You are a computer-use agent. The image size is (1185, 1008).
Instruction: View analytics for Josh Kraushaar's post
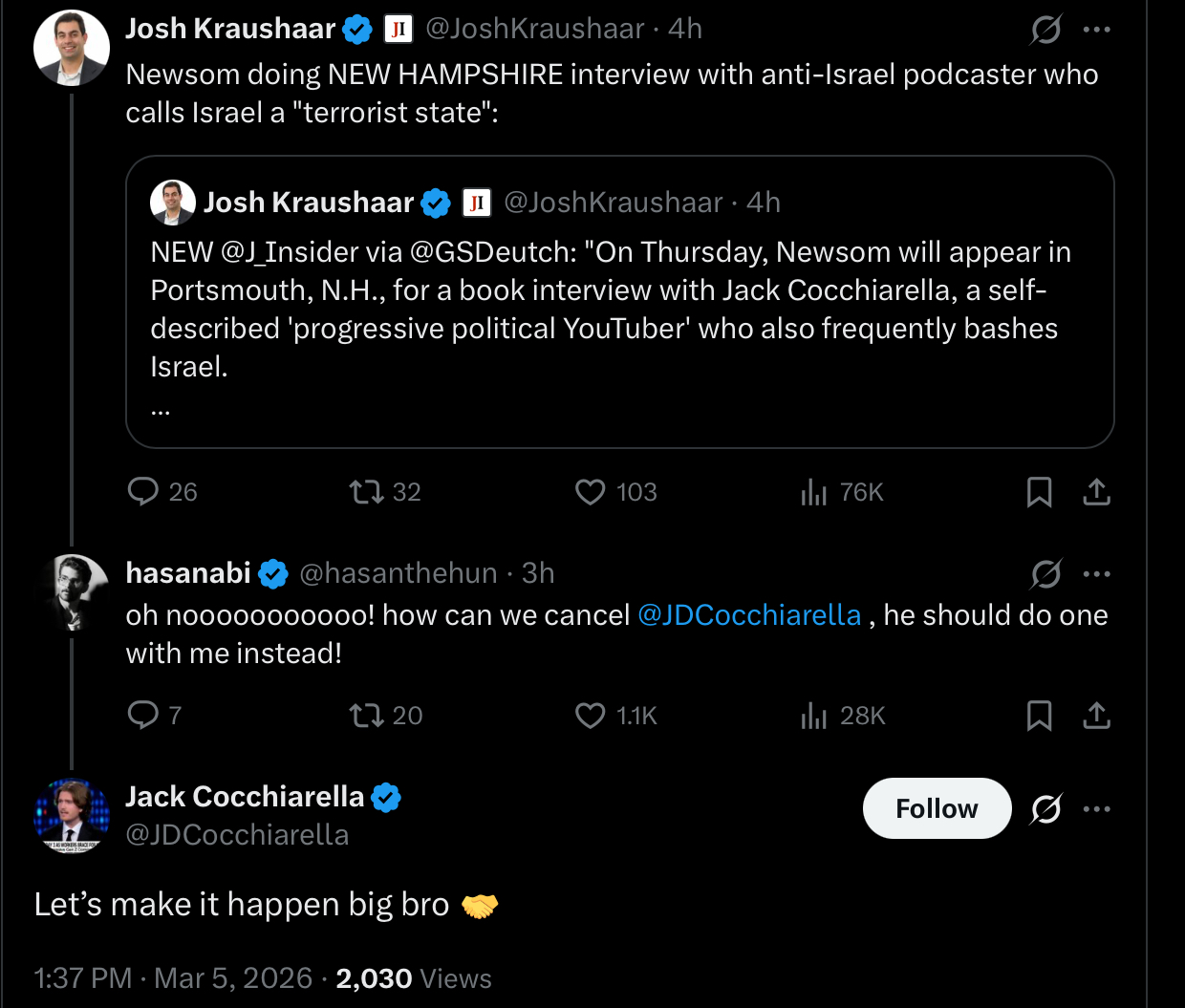tap(814, 492)
